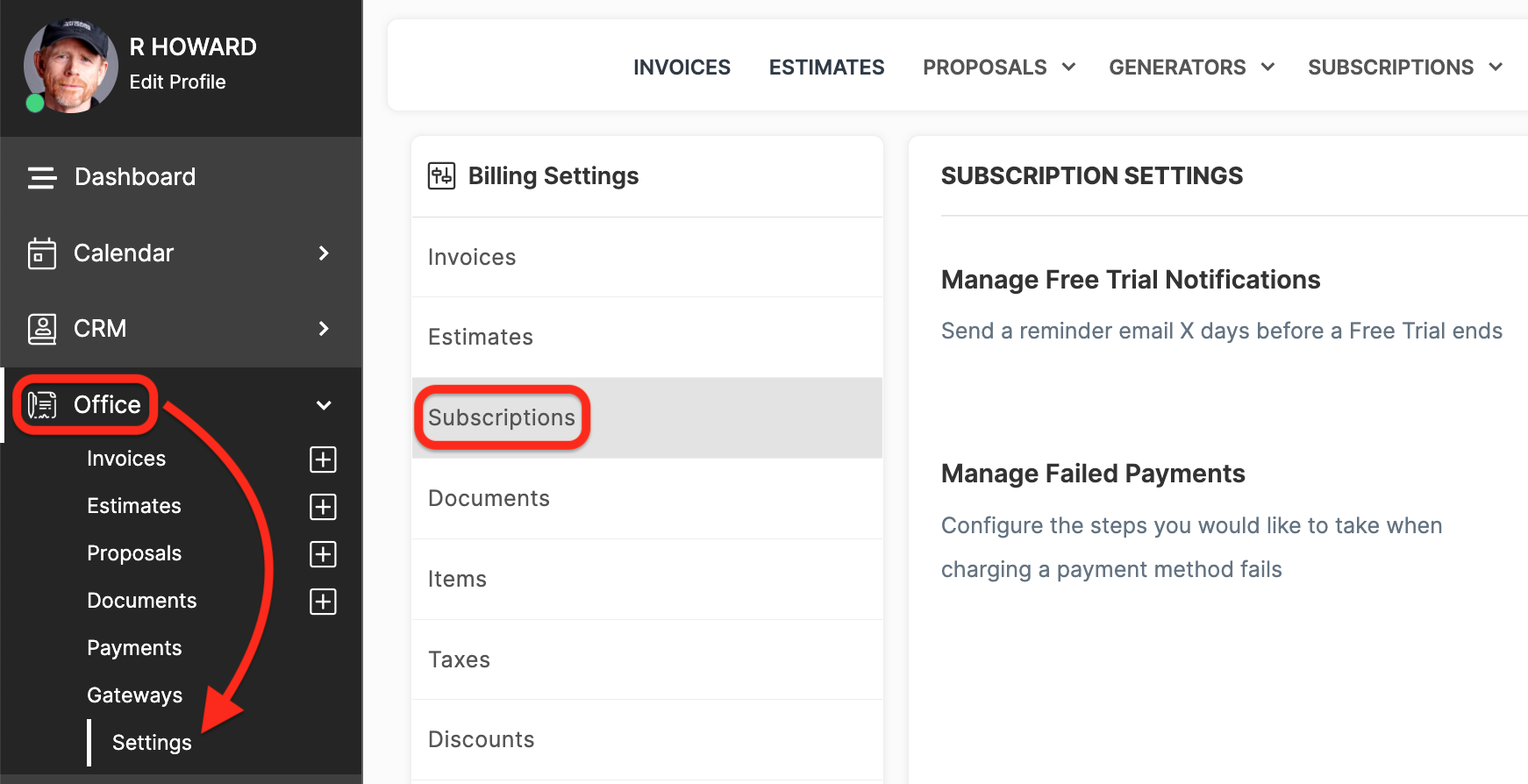This screenshot has height=784, width=1528.
Task: Add a new invoice with the plus icon
Action: (x=324, y=460)
